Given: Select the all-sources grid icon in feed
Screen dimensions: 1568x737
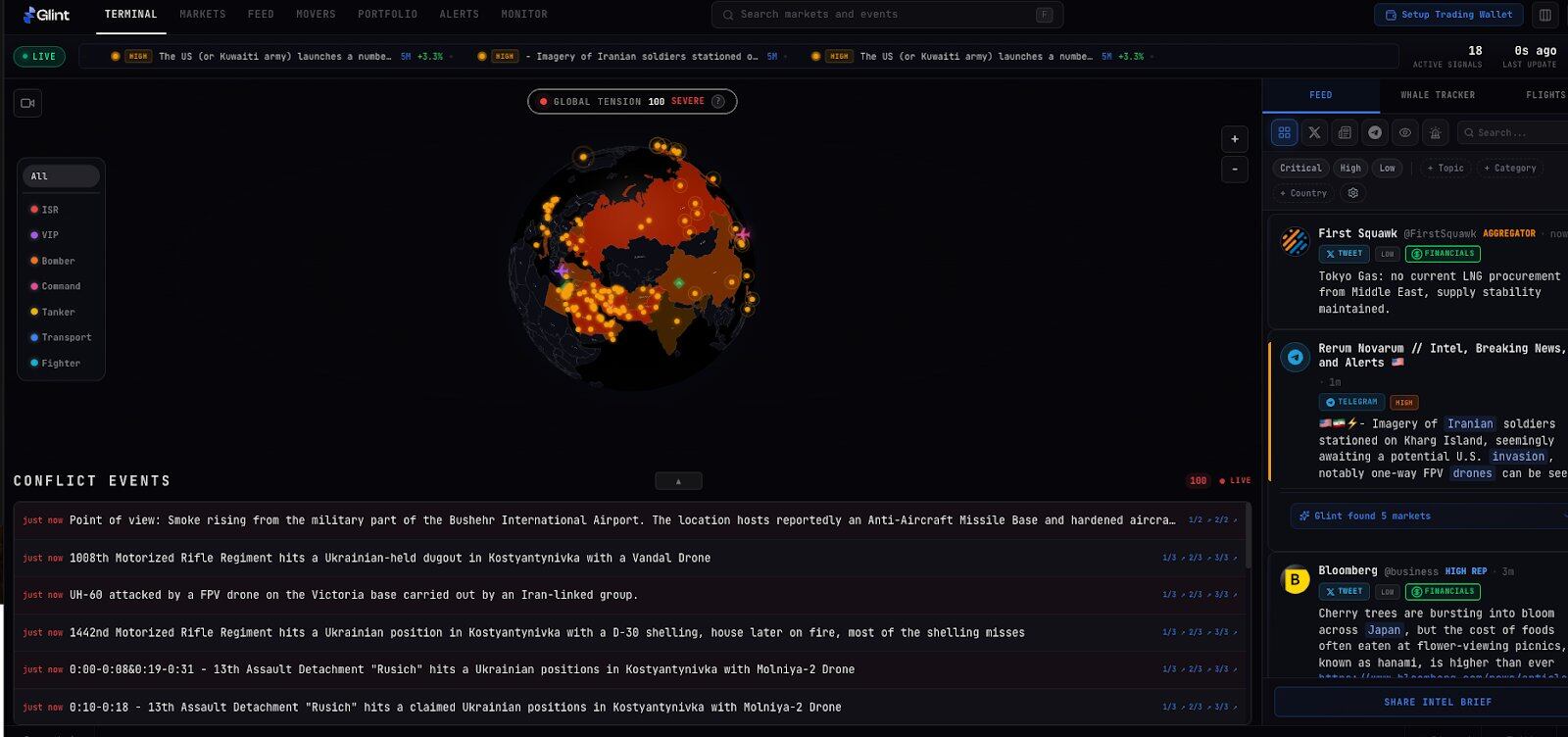Looking at the screenshot, I should [x=1284, y=132].
